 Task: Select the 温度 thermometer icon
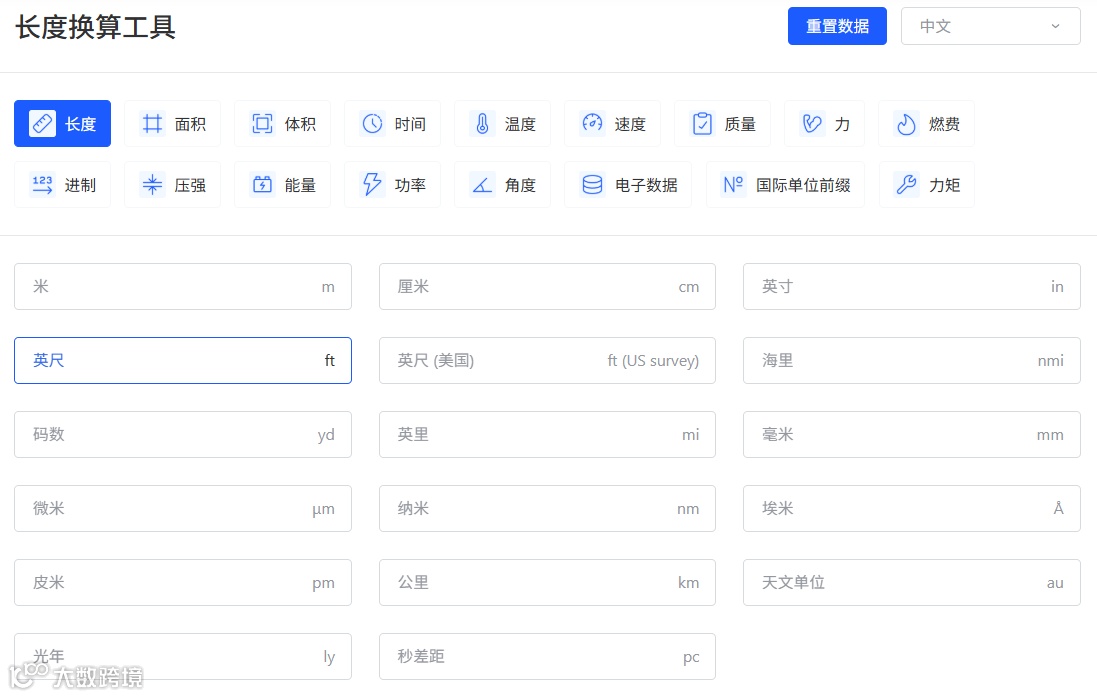tap(482, 124)
